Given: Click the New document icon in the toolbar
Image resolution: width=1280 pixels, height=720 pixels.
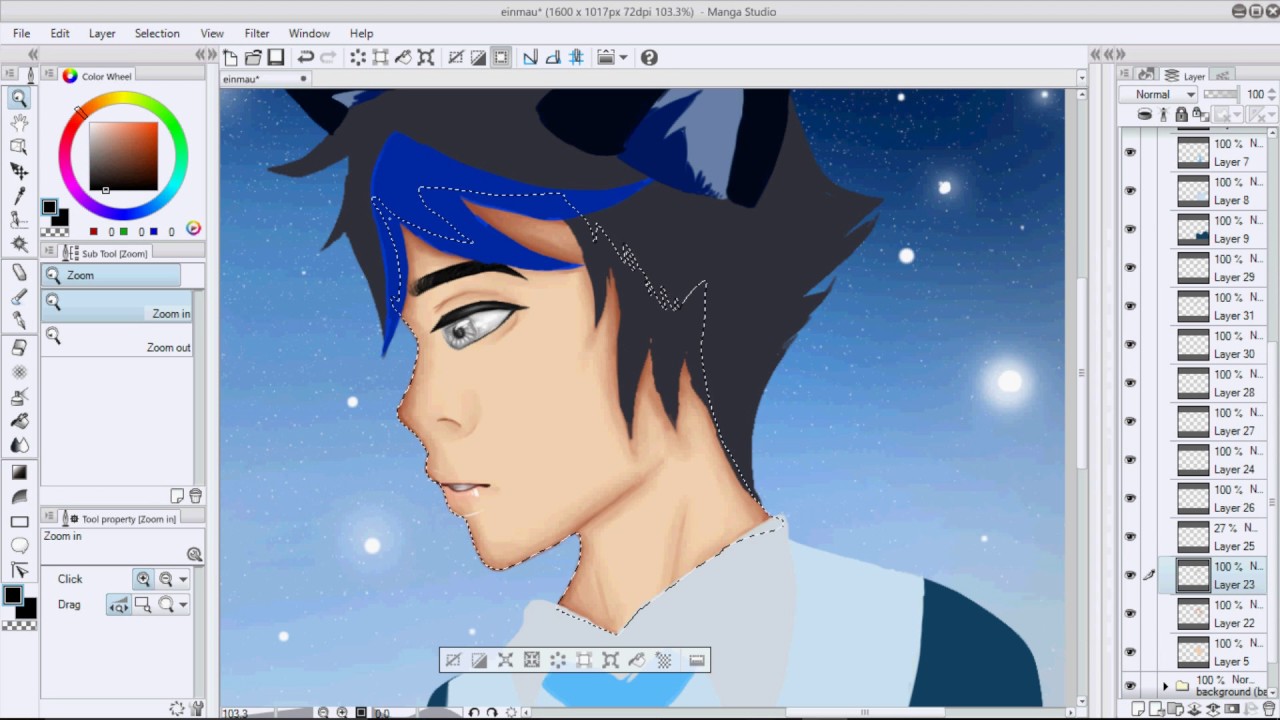Looking at the screenshot, I should click(x=231, y=58).
